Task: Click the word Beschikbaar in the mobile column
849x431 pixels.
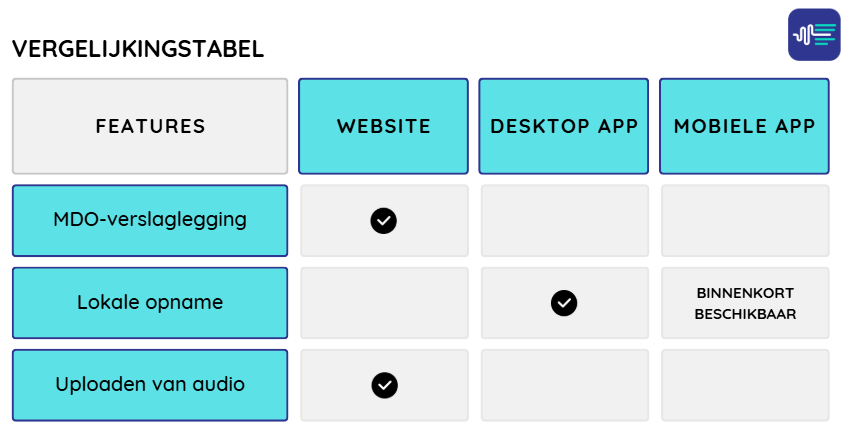Action: pyautogui.click(x=745, y=313)
